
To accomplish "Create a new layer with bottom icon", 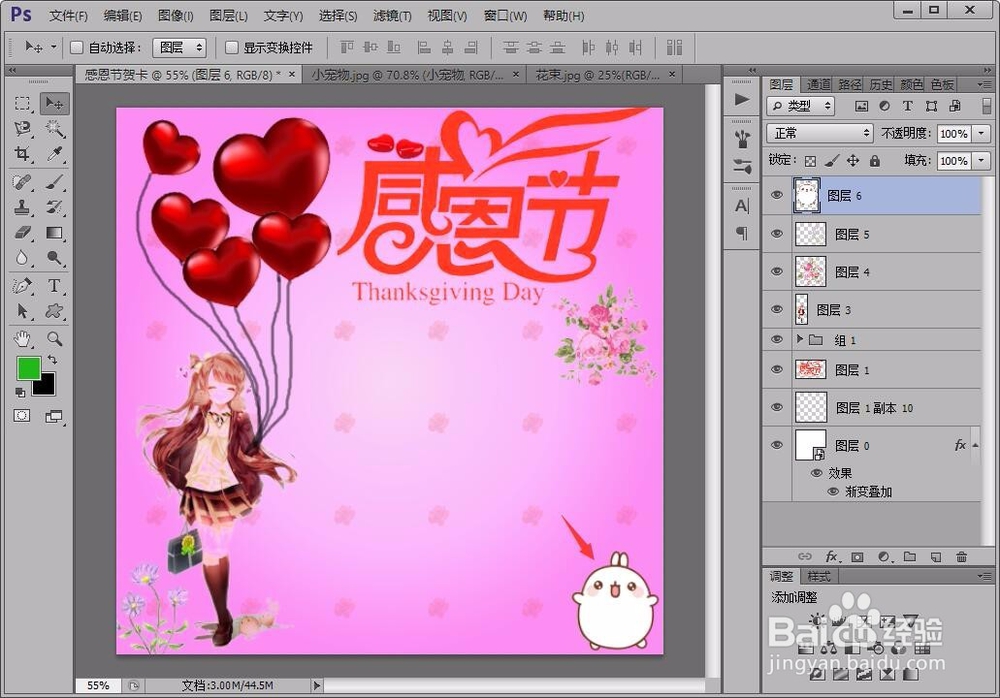I will 936,557.
